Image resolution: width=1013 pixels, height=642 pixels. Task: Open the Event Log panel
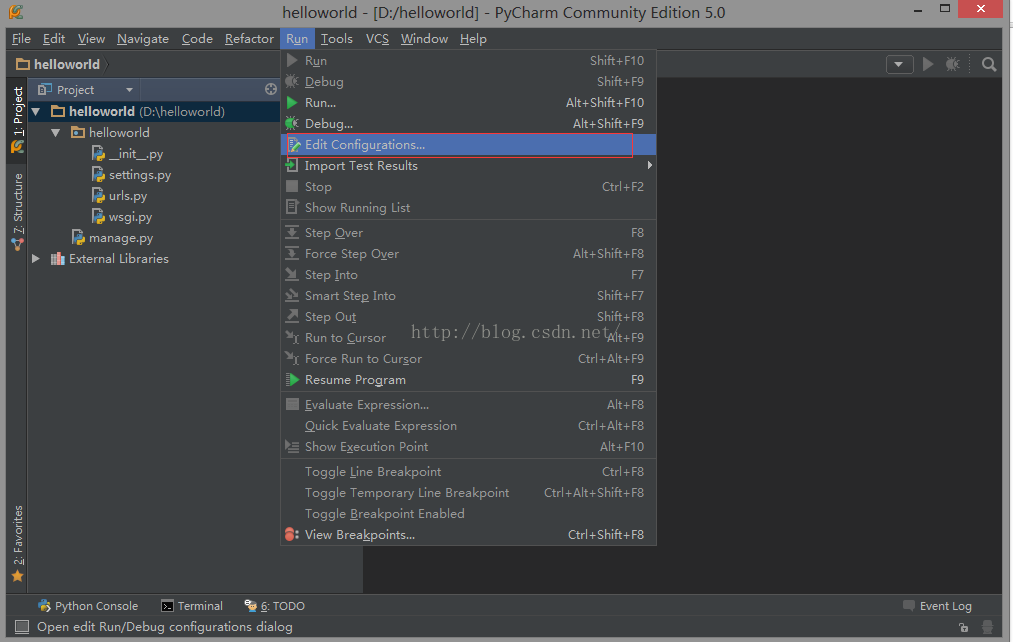click(x=937, y=606)
